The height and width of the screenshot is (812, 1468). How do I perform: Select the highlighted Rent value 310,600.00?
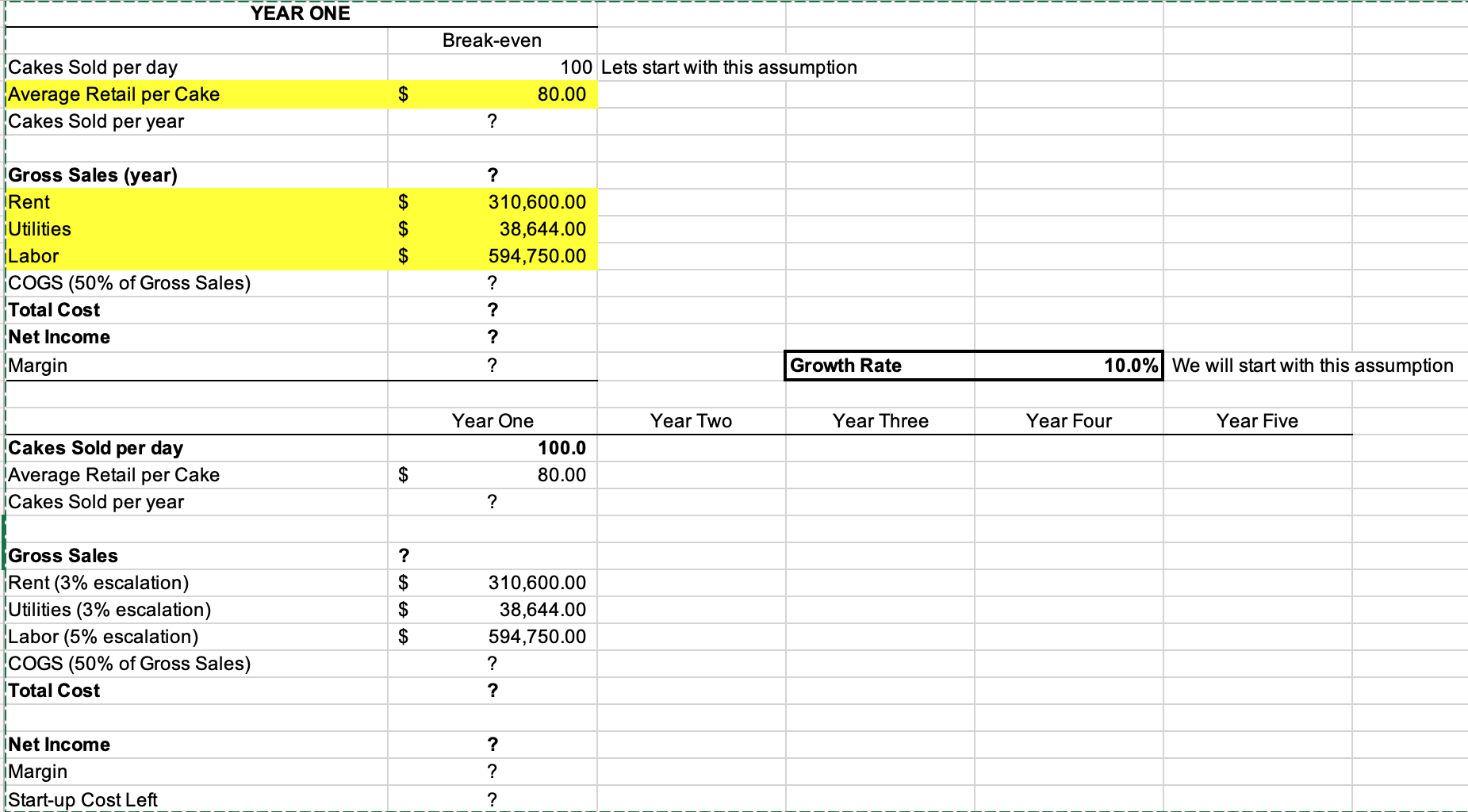492,202
